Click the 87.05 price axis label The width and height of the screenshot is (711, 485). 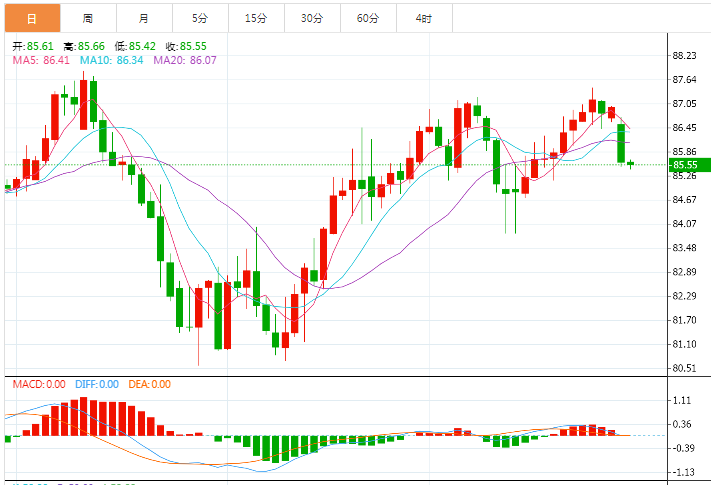685,104
